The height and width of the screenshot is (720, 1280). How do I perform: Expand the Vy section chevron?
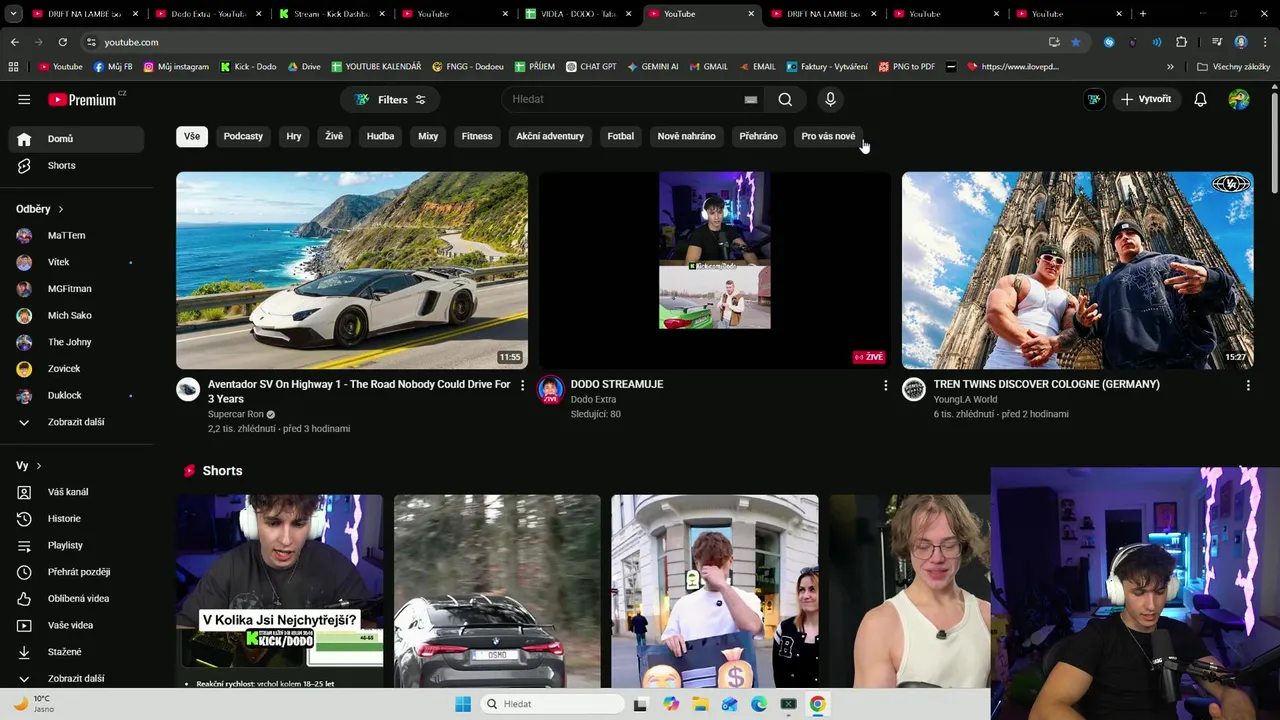pos(39,466)
